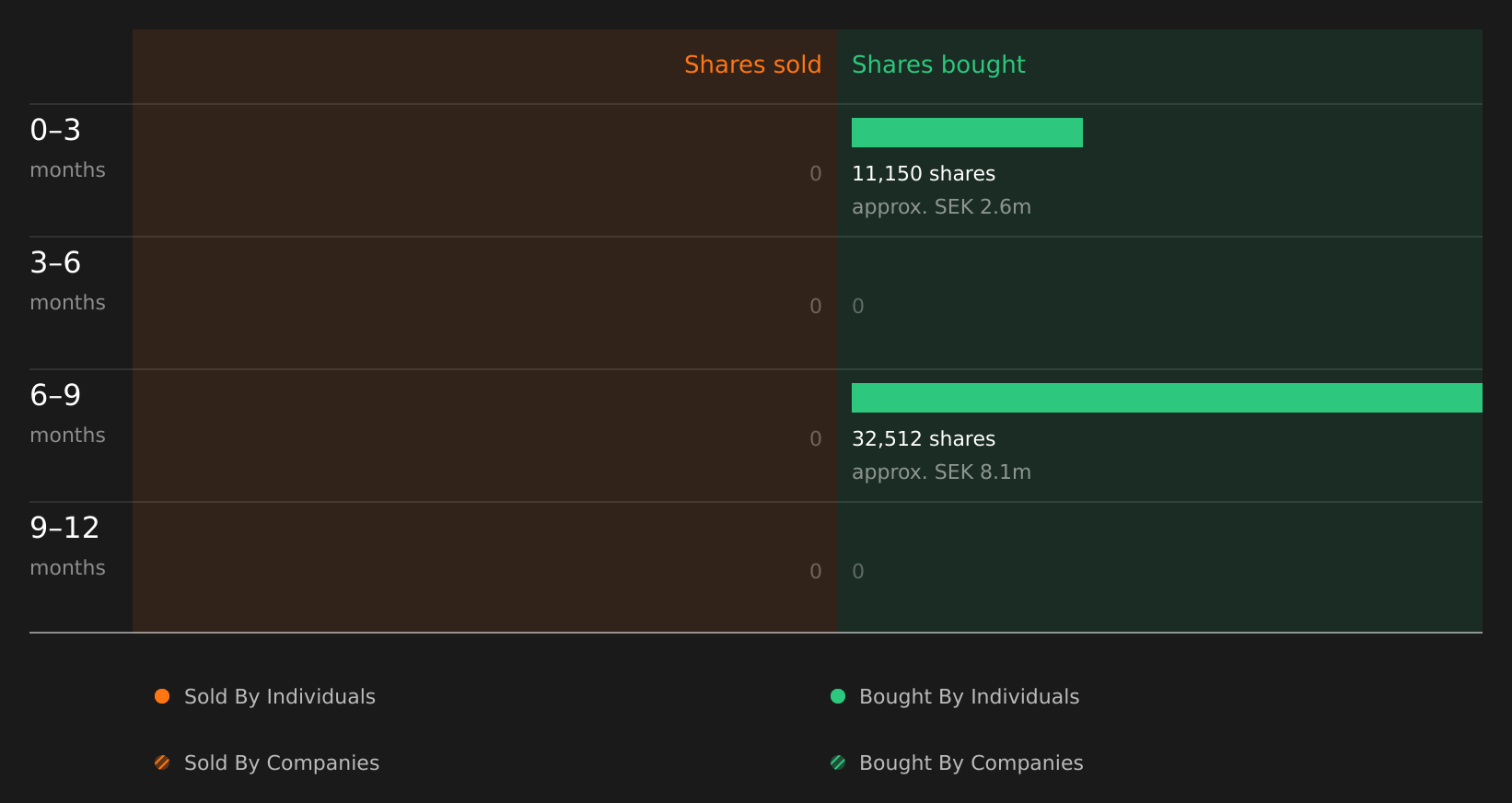The height and width of the screenshot is (803, 1512).
Task: Click the orange Sold By Individuals legend dot
Action: [162, 696]
